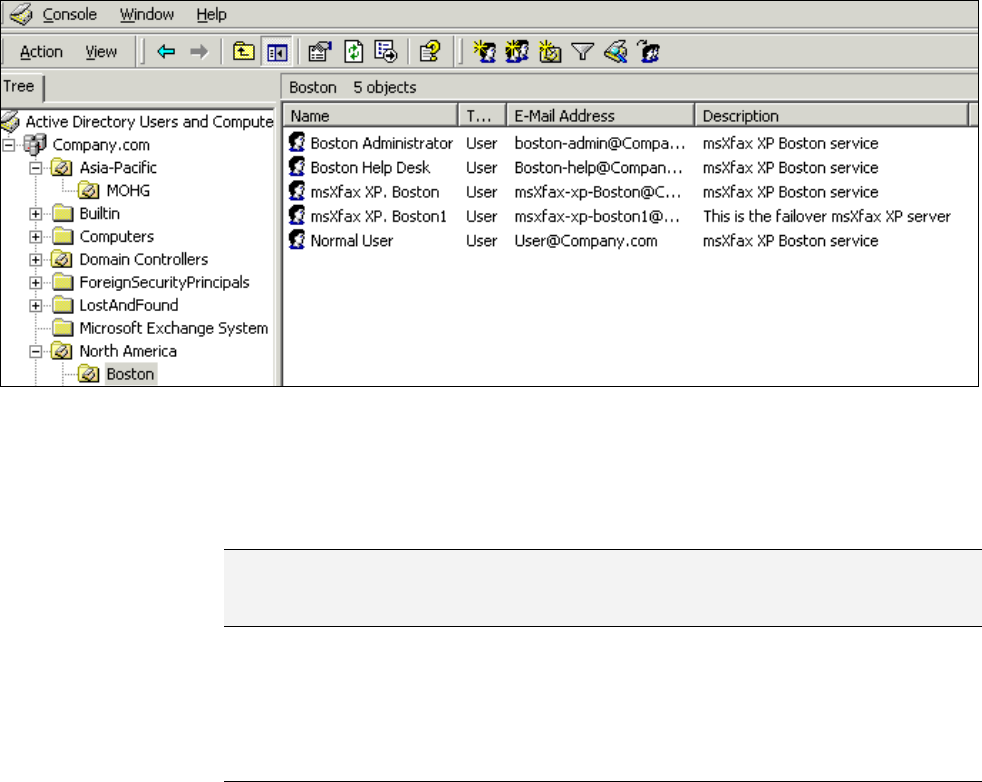Click the boston-admin email address cell

point(599,143)
